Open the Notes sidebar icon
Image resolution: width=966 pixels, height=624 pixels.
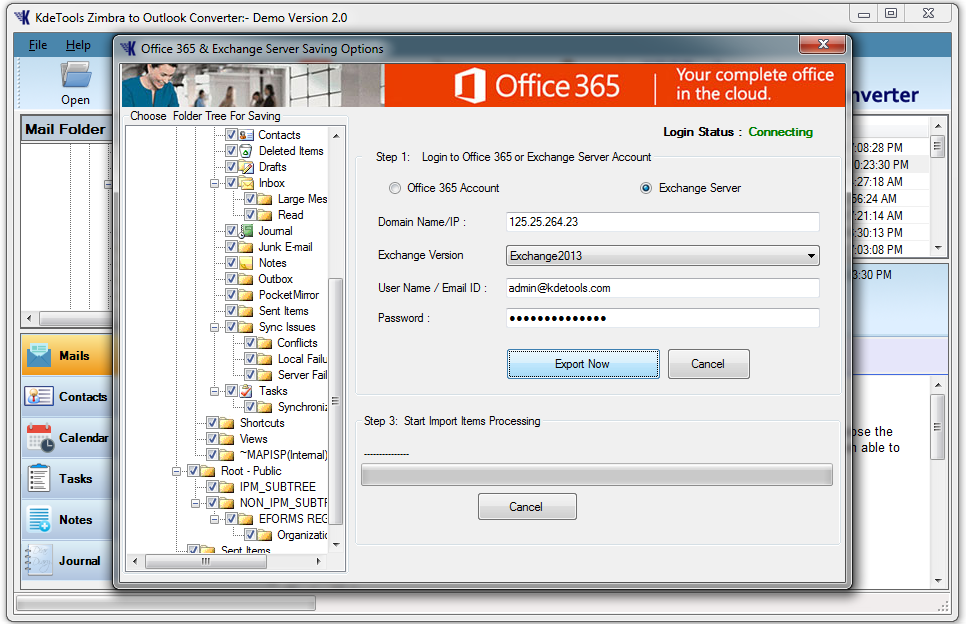coord(40,520)
